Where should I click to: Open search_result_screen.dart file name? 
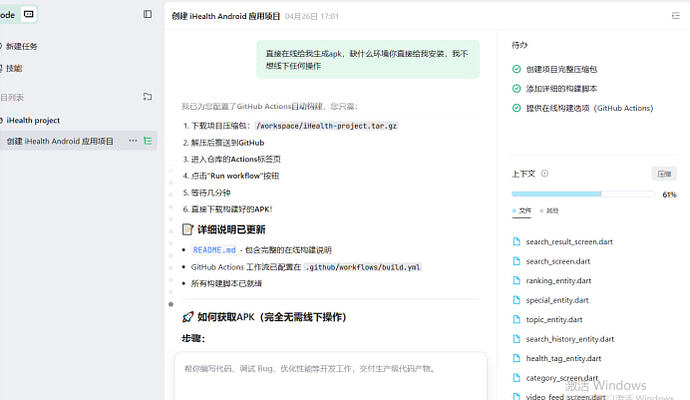569,242
